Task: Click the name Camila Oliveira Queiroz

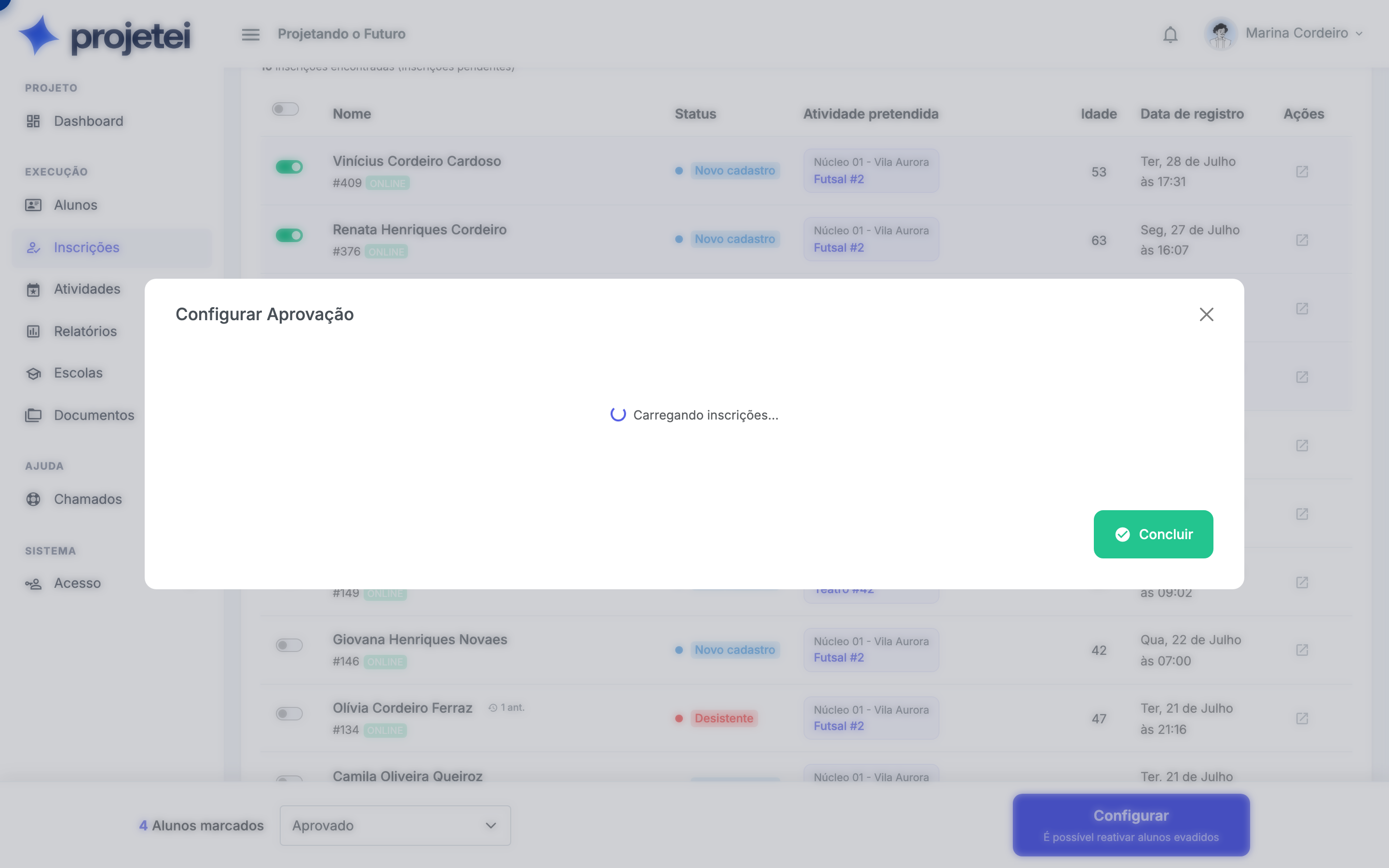Action: [408, 776]
